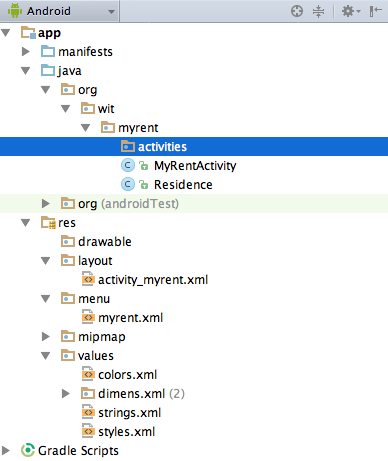Select the Gradle Scripts label
This screenshot has height=461, width=388.
(x=78, y=451)
